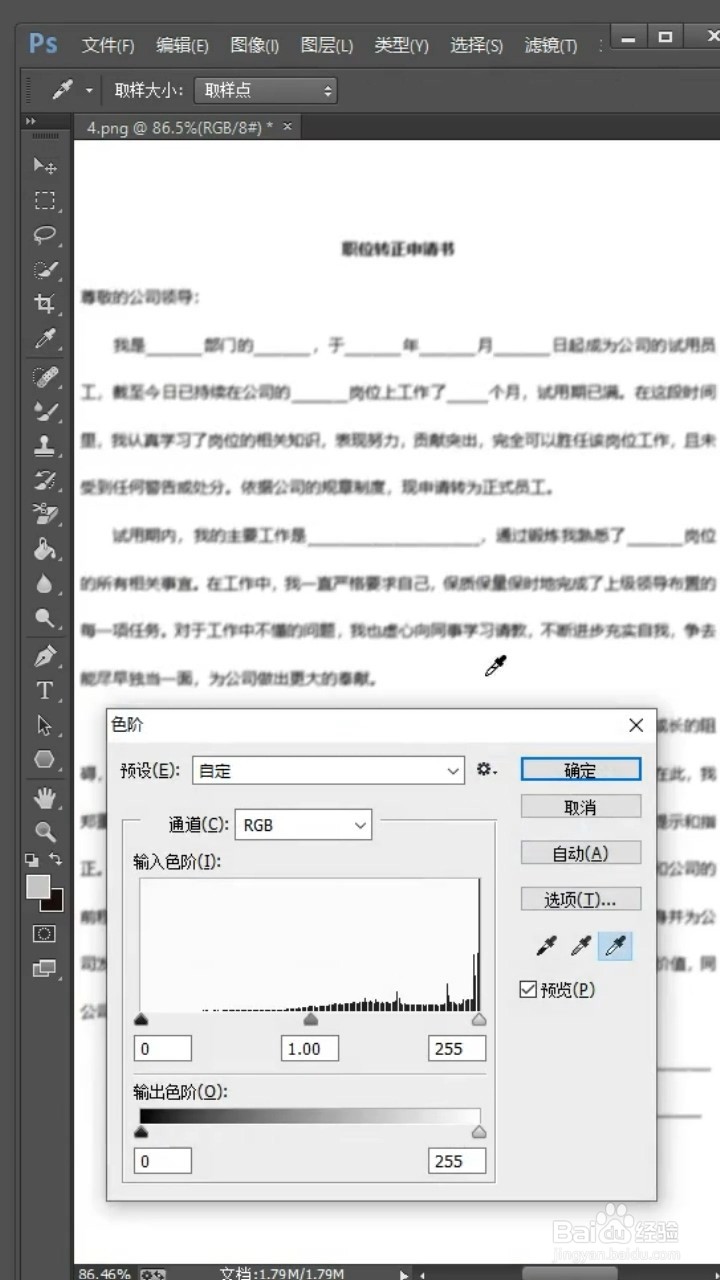This screenshot has width=720, height=1280.
Task: Click the foreground color swatch
Action: pyautogui.click(x=37, y=886)
